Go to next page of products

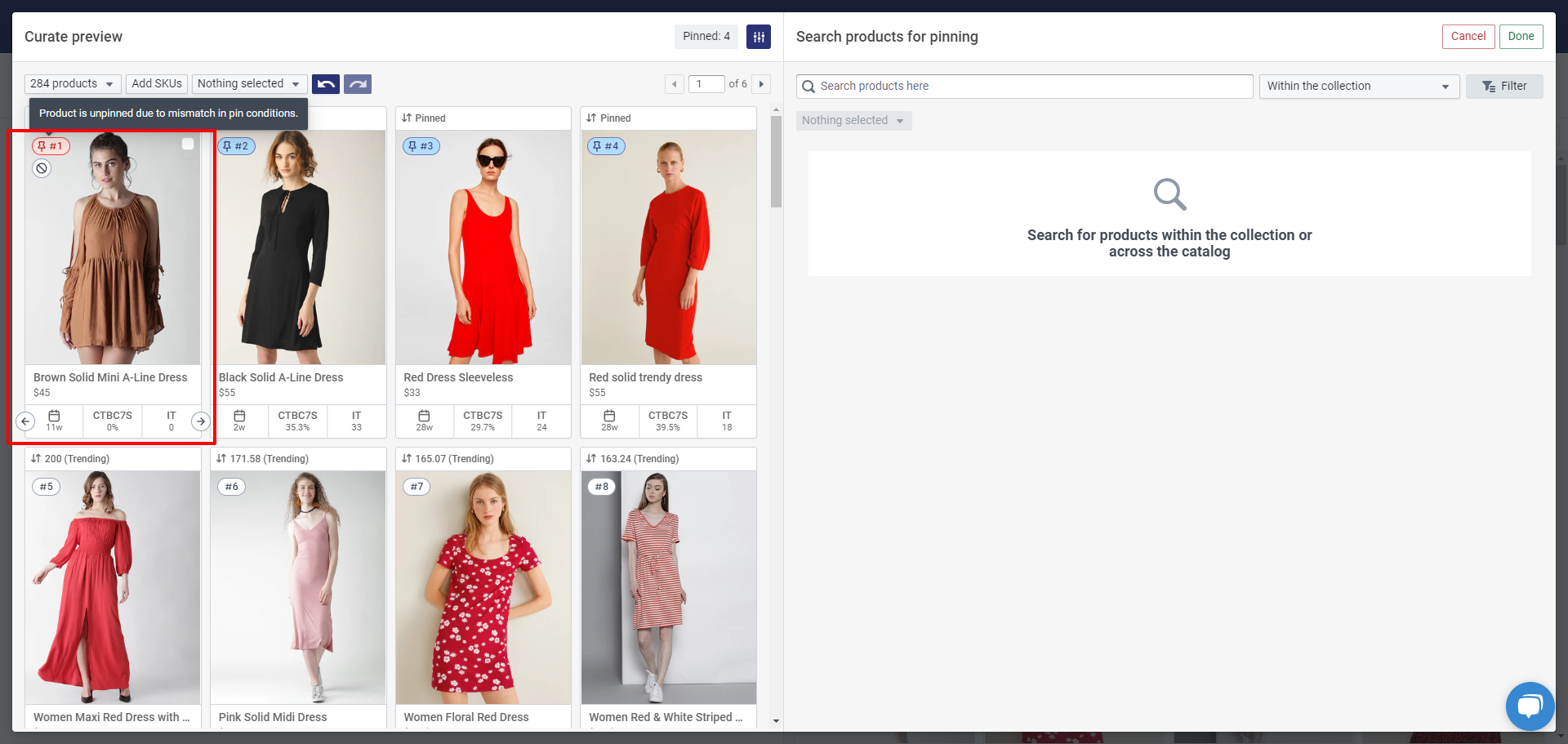coord(761,84)
